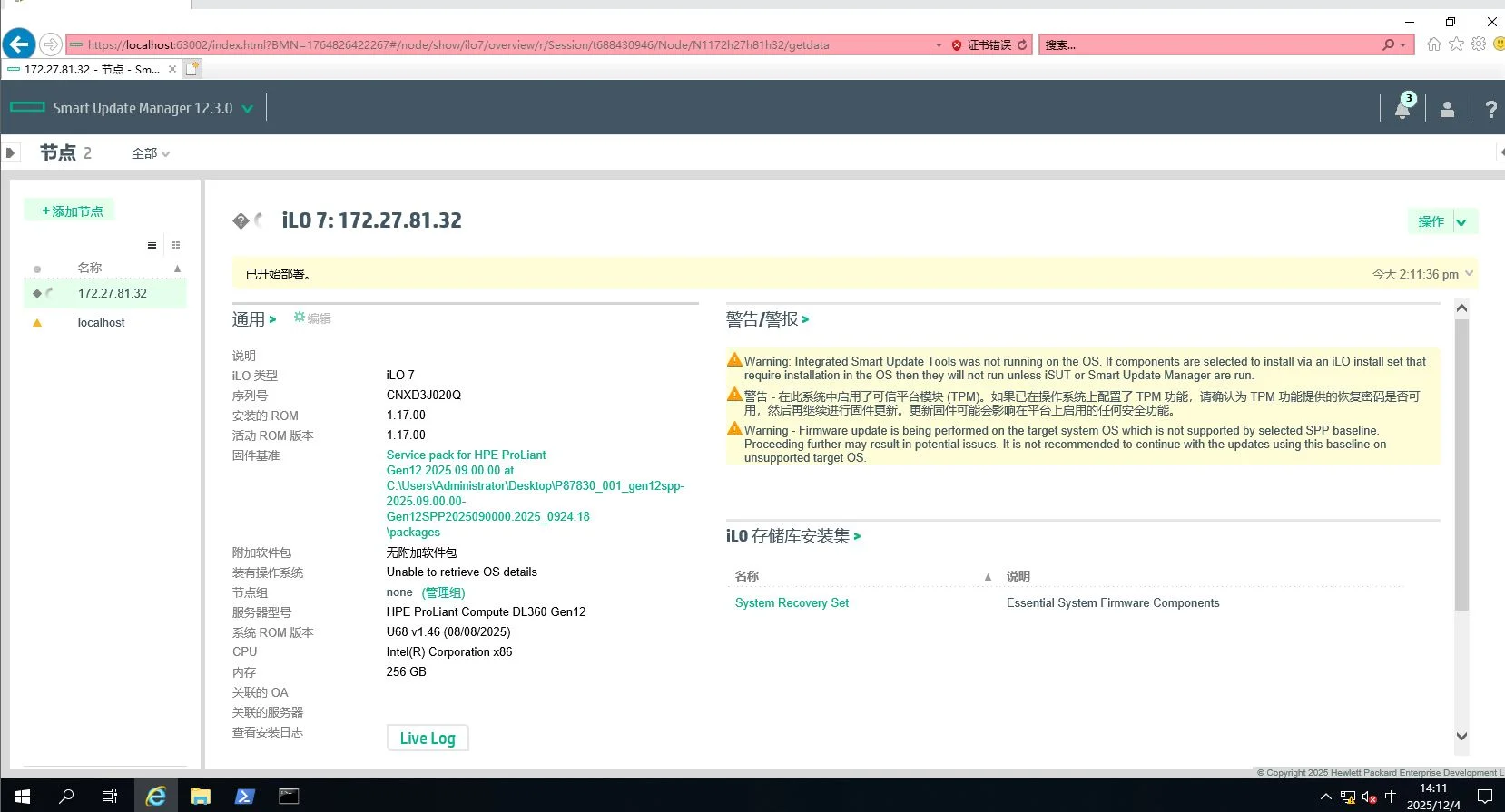Open the user account icon in header

click(x=1447, y=109)
